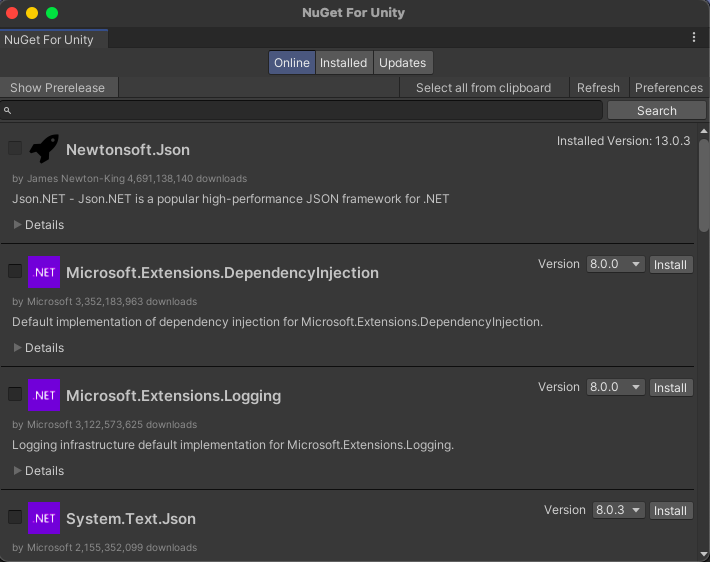Click the System.Text.Json package title
The height and width of the screenshot is (562, 710).
point(131,519)
